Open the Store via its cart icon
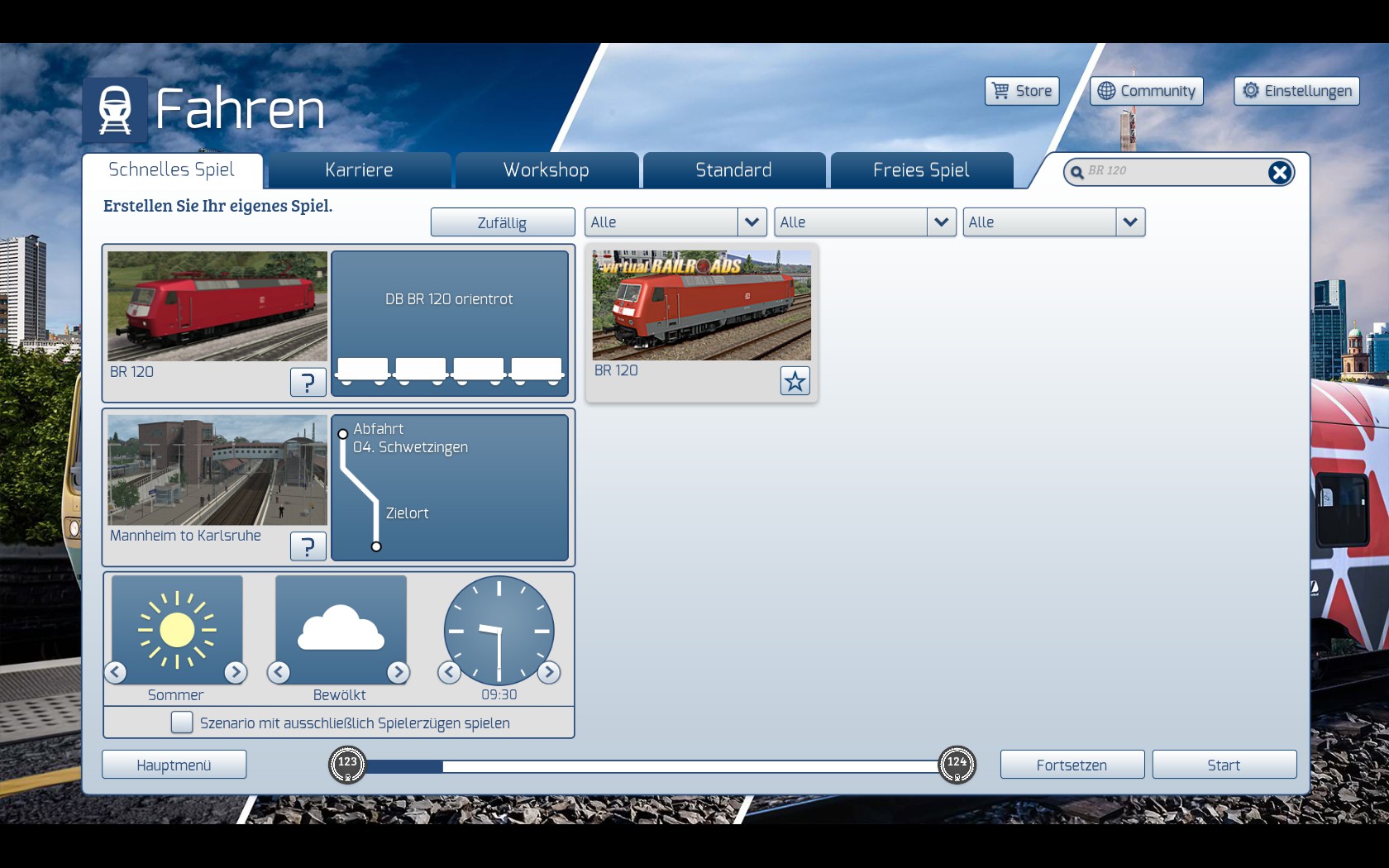The height and width of the screenshot is (868, 1389). pyautogui.click(x=1000, y=91)
